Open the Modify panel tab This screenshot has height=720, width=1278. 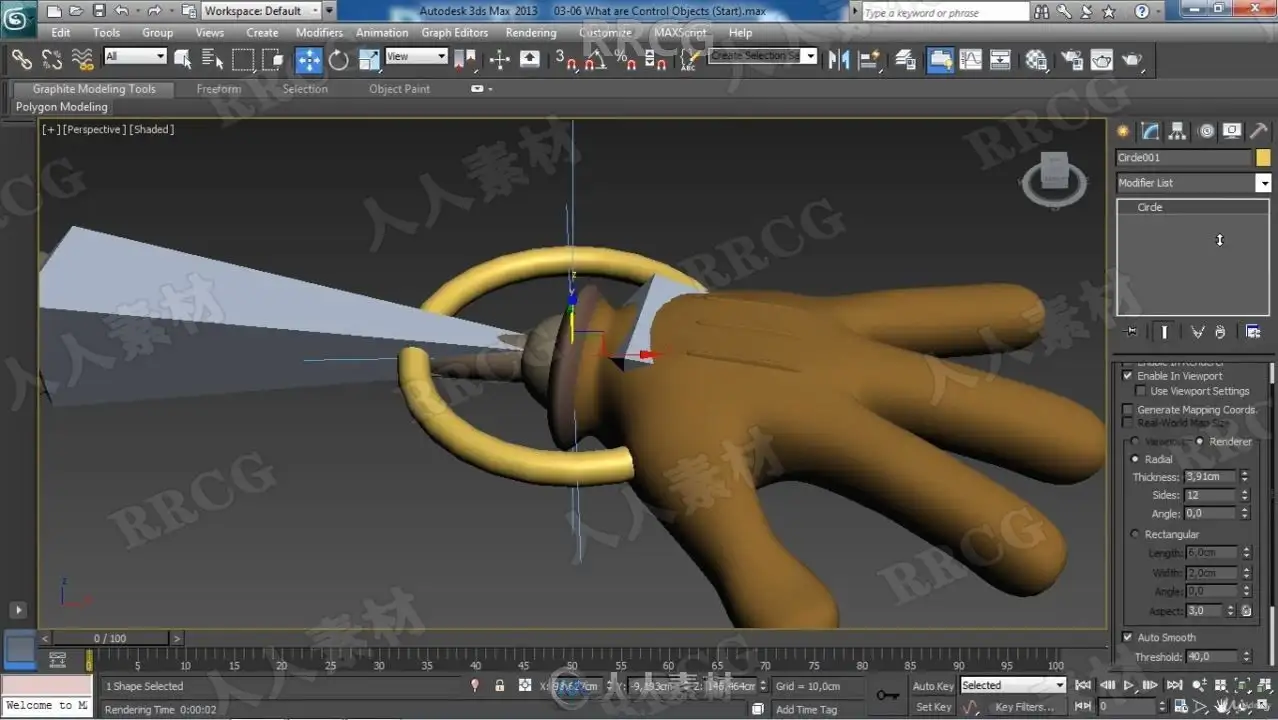coord(1150,131)
